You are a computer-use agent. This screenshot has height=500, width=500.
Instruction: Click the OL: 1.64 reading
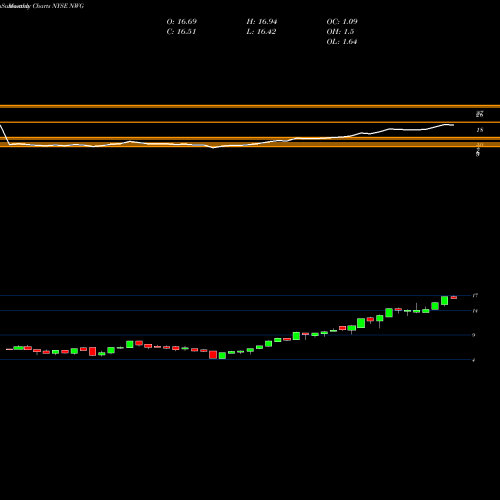click(342, 42)
